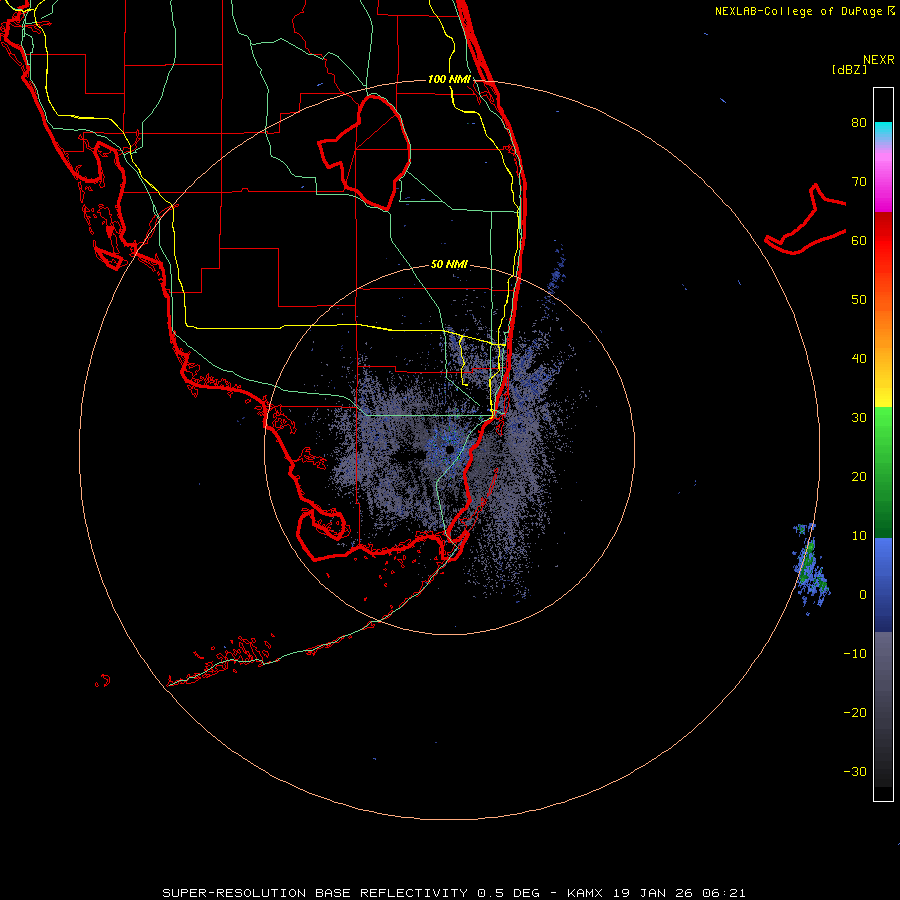Click the 30 value on dBZ scale

(859, 417)
